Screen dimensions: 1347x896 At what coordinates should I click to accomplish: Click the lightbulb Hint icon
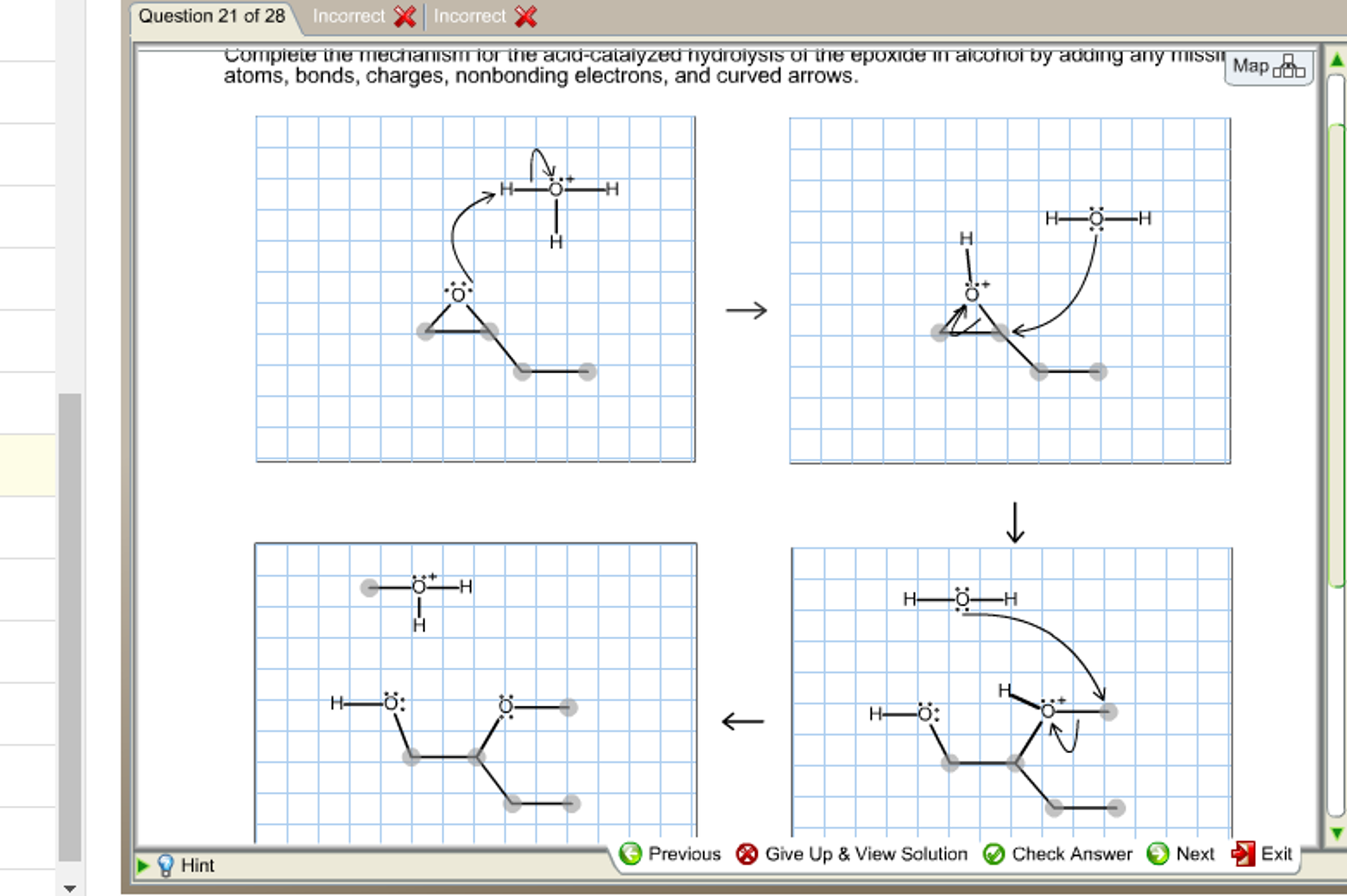pos(167,865)
